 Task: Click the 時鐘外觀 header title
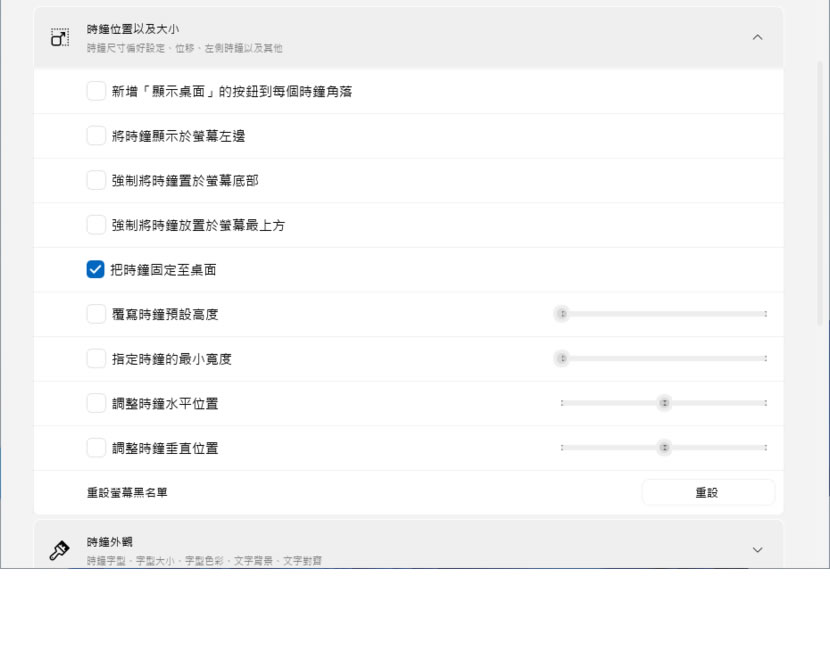tap(110, 542)
